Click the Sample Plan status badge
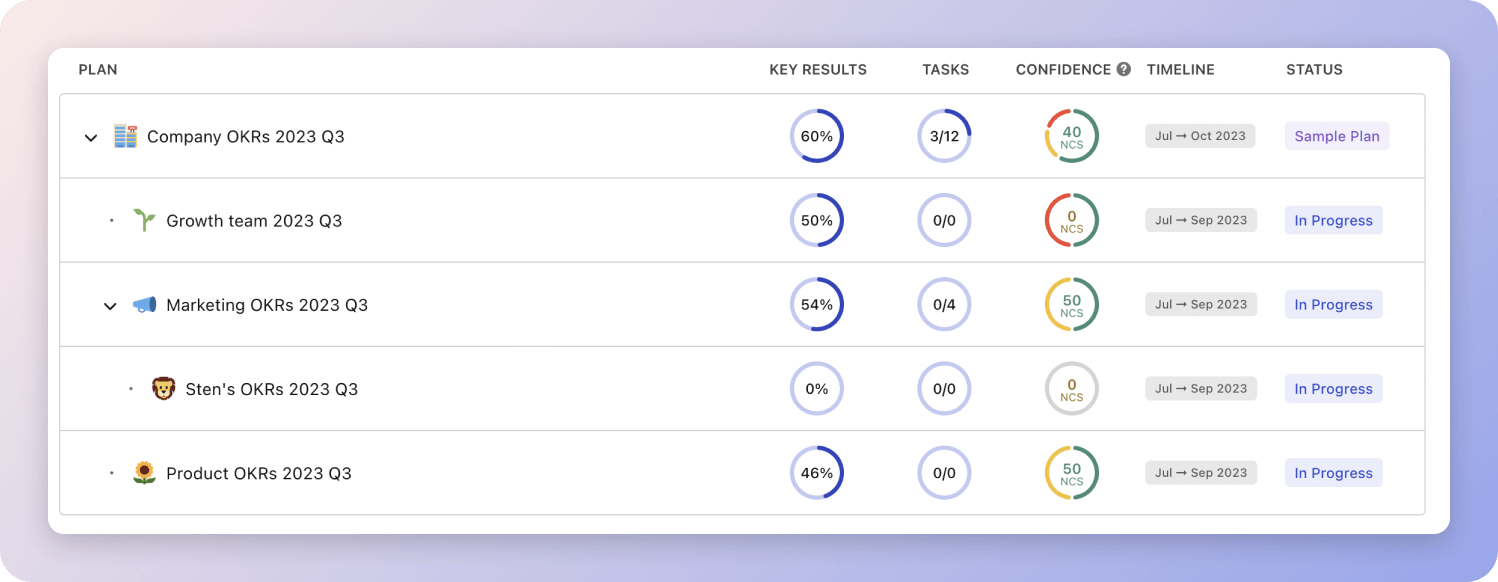The height and width of the screenshot is (582, 1498). (x=1336, y=137)
